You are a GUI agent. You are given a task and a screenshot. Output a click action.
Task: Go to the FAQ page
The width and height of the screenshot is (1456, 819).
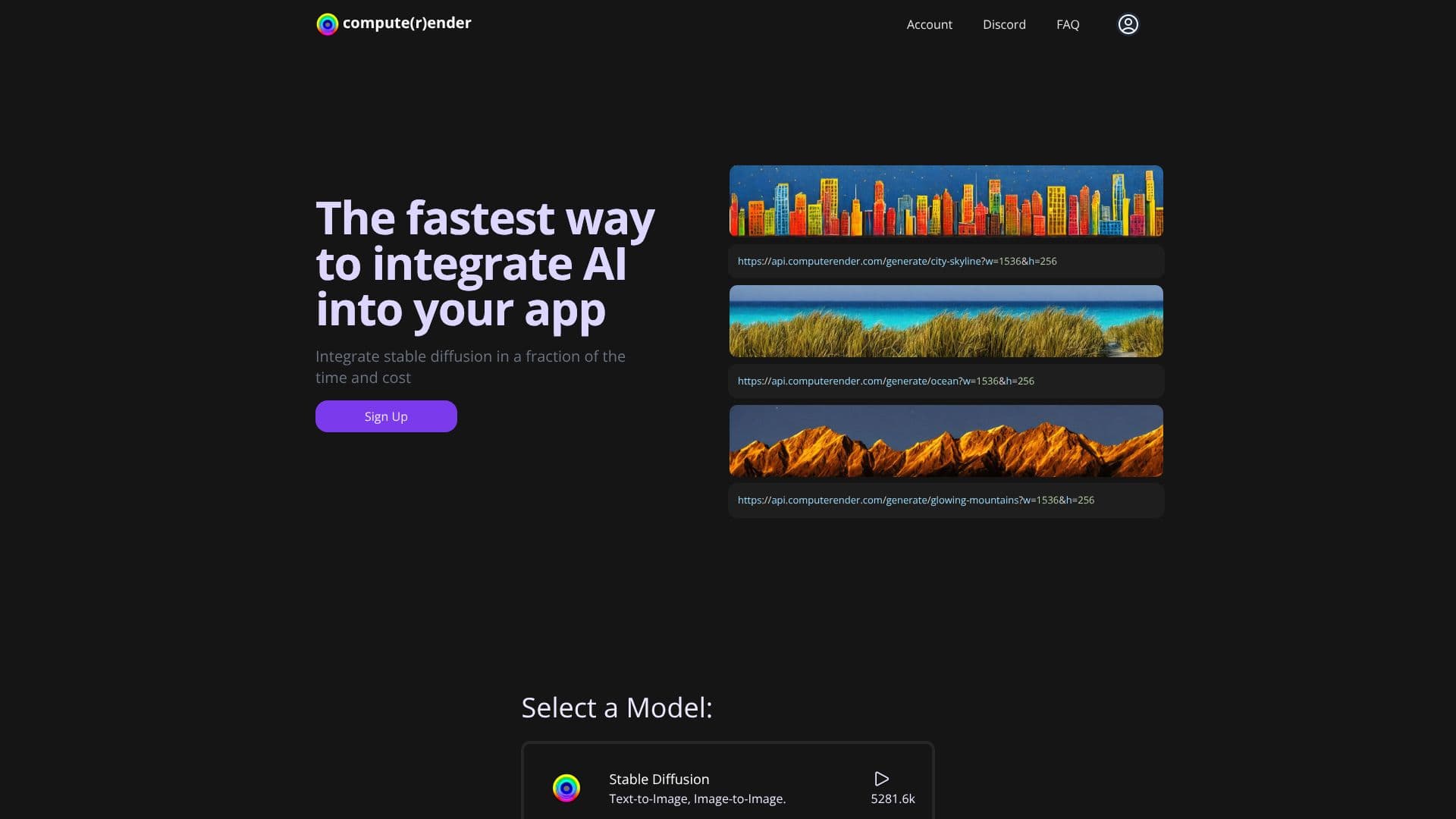(x=1068, y=24)
